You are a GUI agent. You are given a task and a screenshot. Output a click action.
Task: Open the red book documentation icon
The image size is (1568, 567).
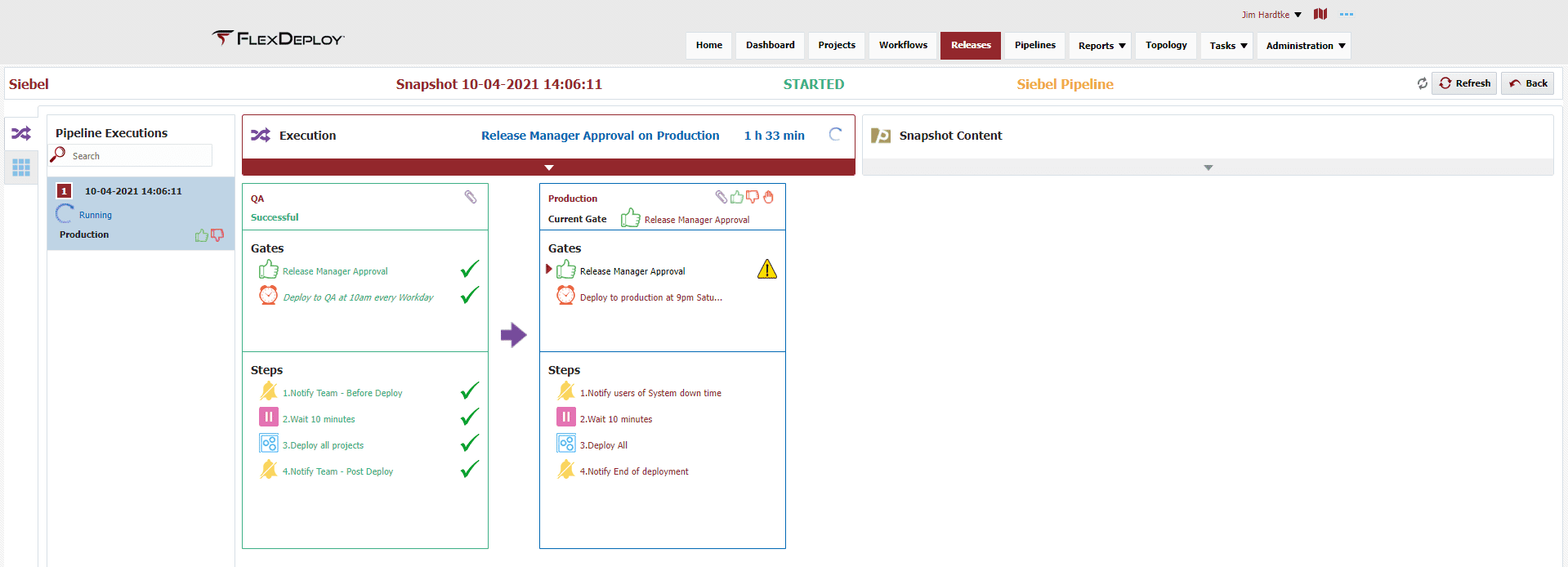(1320, 14)
